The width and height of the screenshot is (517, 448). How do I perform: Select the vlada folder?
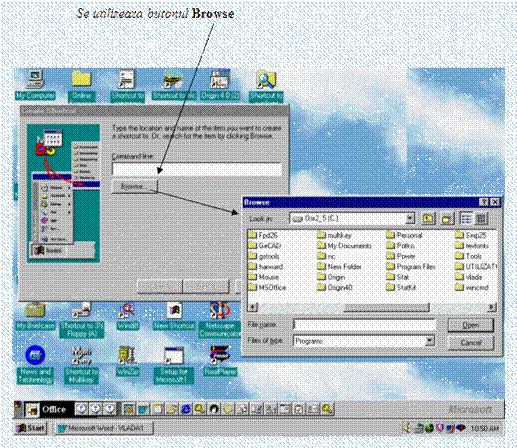pos(469,277)
